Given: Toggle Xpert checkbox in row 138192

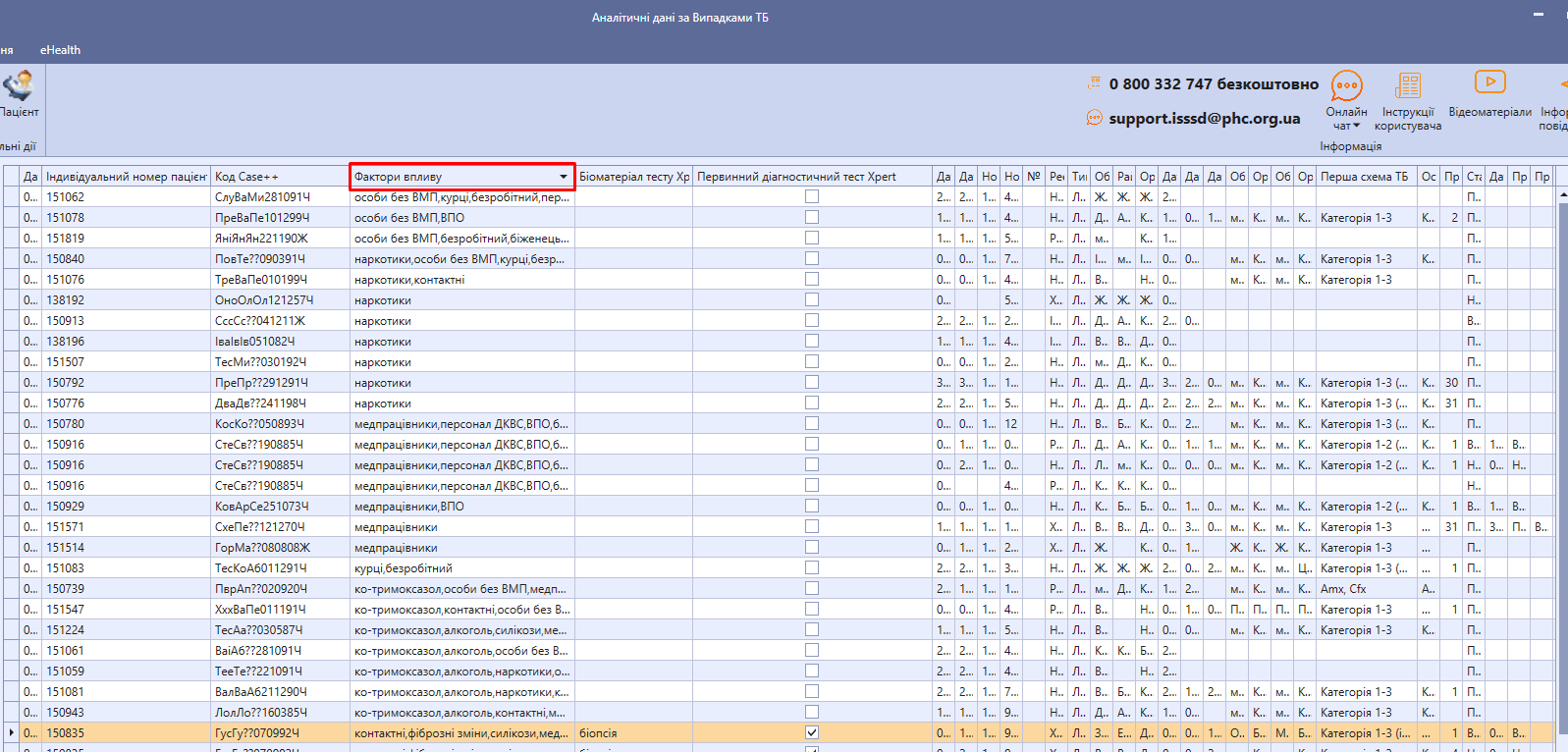Looking at the screenshot, I should [x=812, y=299].
